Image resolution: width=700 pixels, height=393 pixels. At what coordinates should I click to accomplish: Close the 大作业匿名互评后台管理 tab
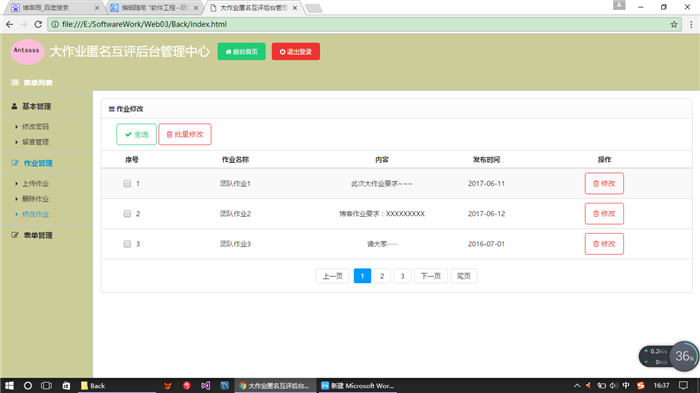[295, 8]
